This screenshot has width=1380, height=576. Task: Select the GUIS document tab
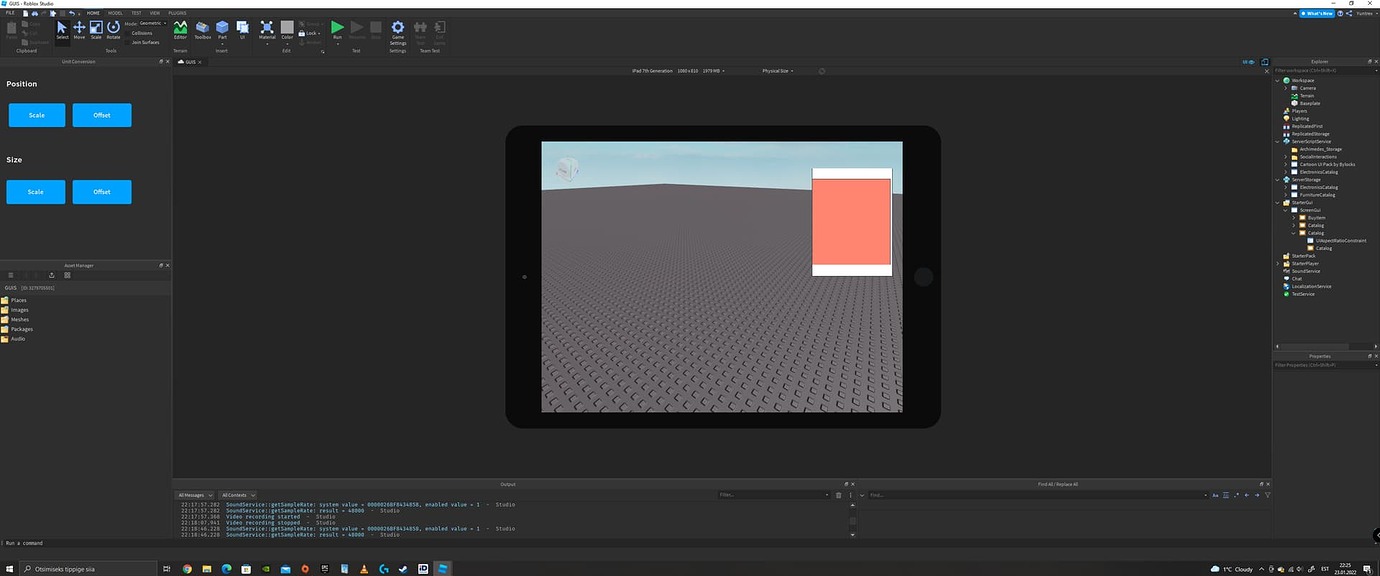pos(188,62)
